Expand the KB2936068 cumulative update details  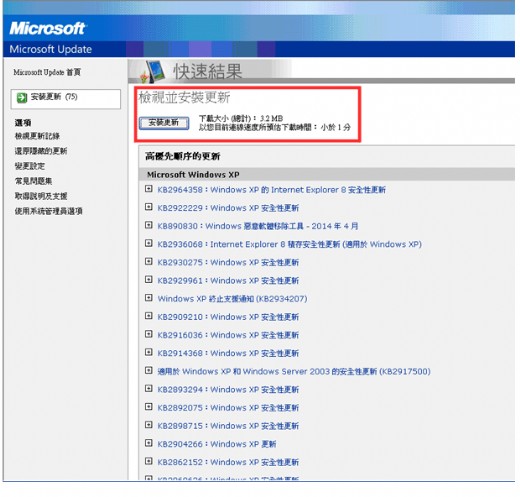pos(149,243)
